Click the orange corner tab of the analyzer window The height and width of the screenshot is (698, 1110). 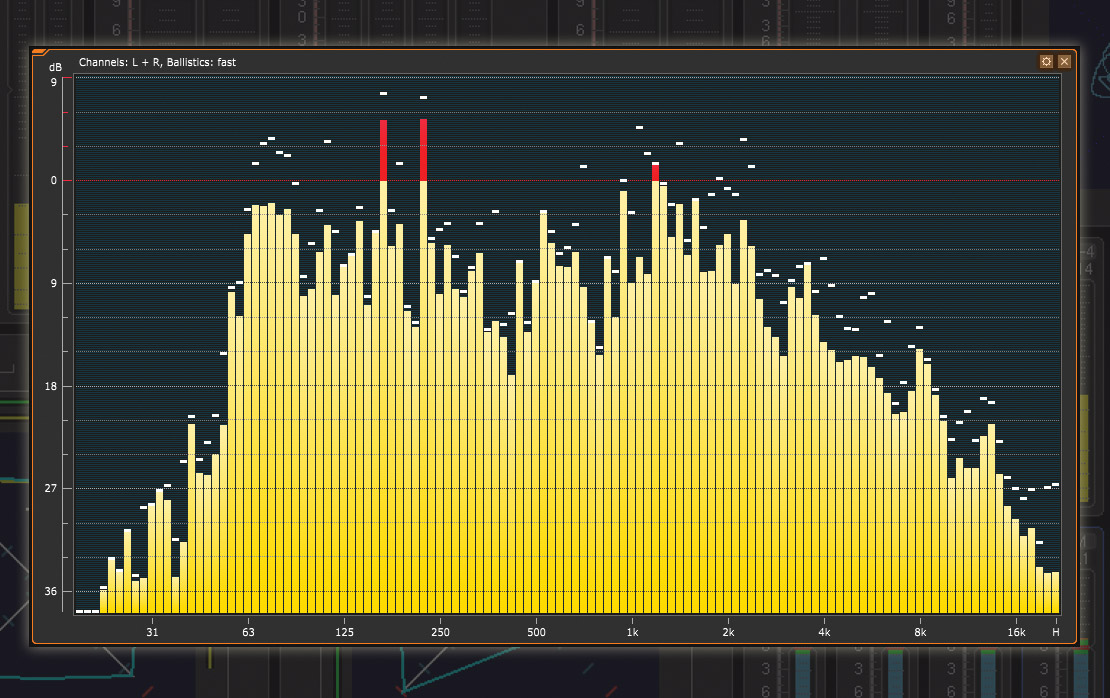pyautogui.click(x=40, y=52)
